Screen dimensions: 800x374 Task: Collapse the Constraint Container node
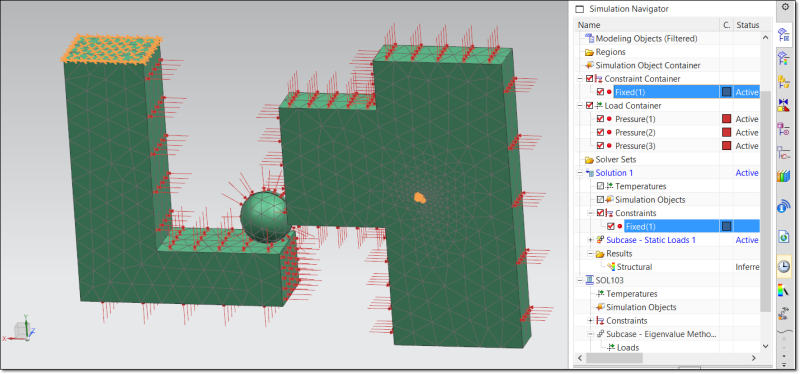click(x=580, y=79)
